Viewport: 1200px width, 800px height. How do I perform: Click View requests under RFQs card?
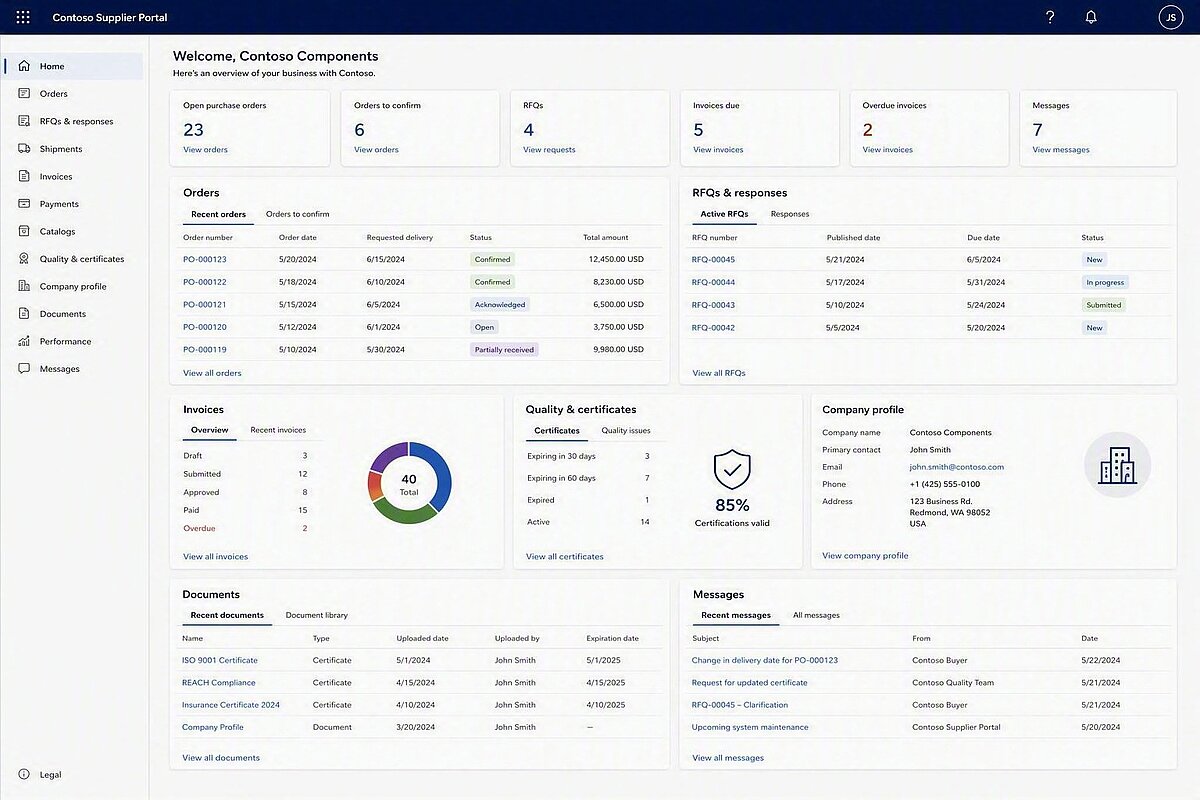click(x=549, y=150)
